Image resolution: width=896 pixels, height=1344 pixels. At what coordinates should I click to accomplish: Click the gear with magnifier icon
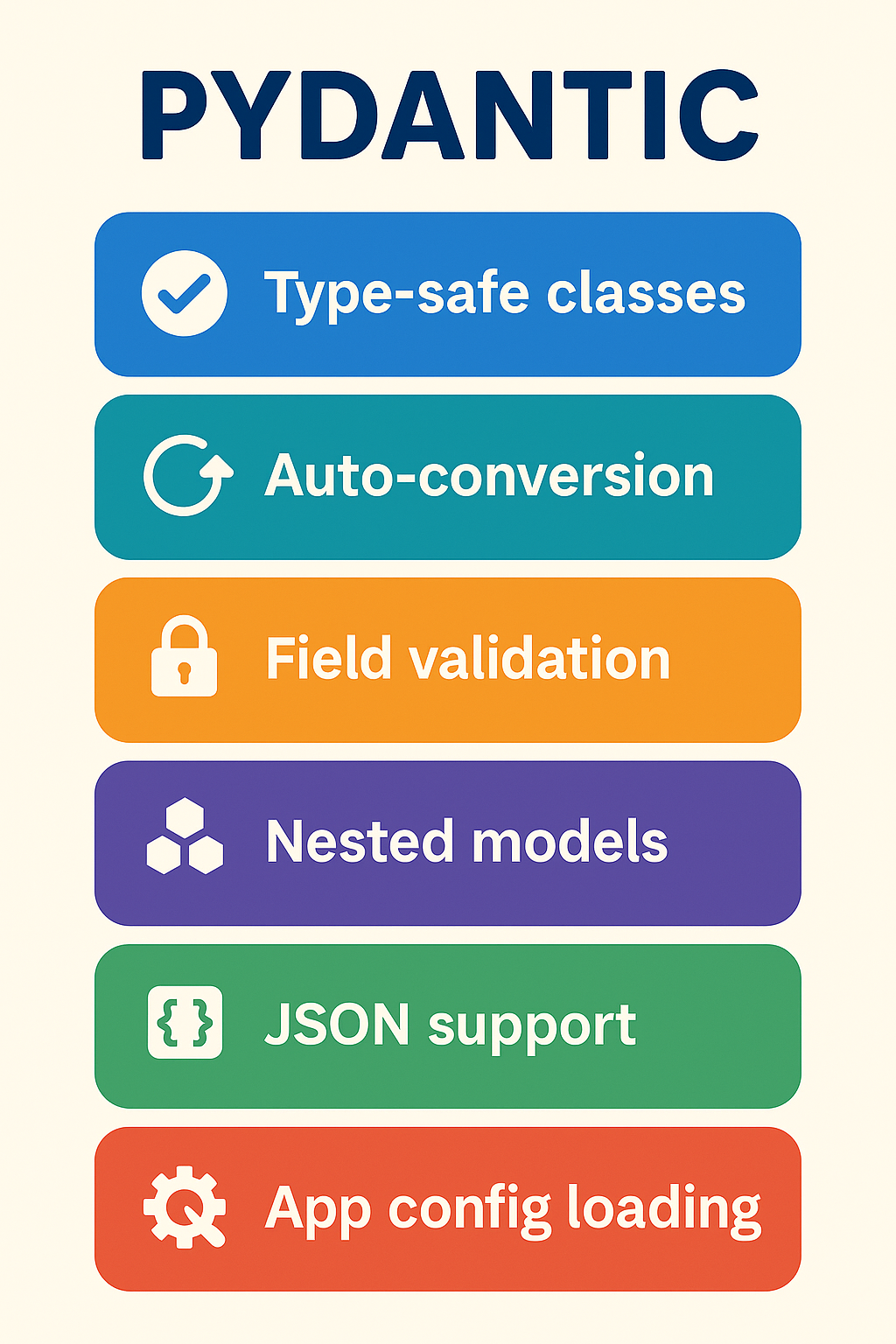click(x=185, y=1207)
